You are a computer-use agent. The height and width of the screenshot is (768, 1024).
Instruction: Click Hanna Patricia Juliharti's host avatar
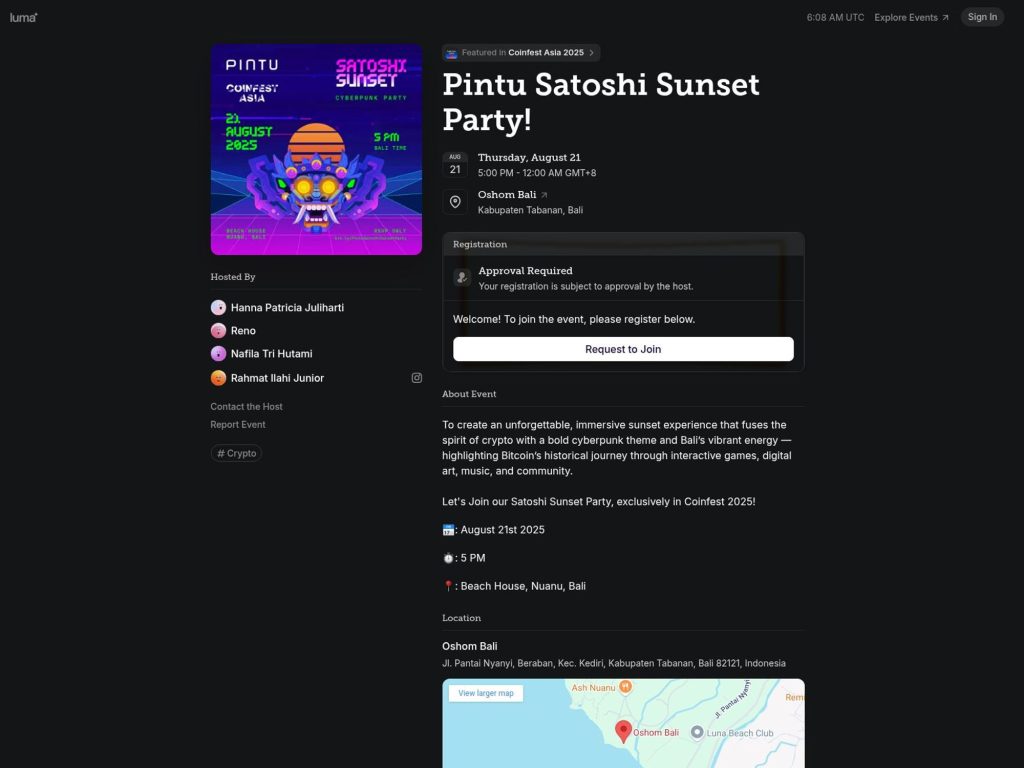click(218, 307)
